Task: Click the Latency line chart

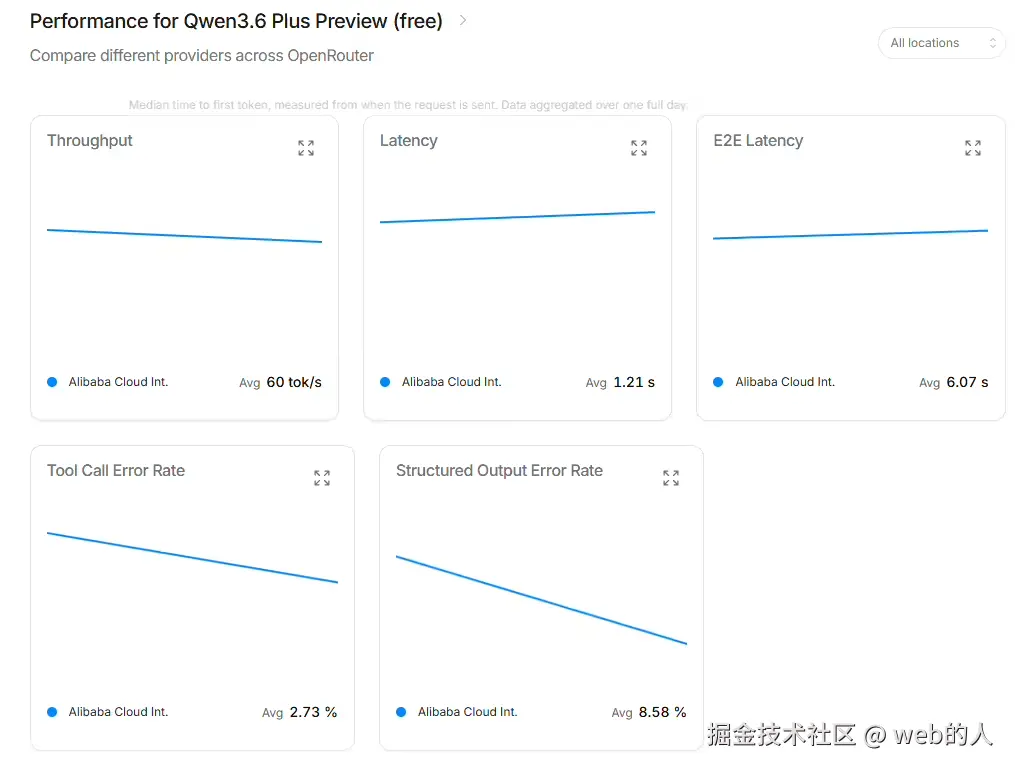Action: [x=517, y=217]
